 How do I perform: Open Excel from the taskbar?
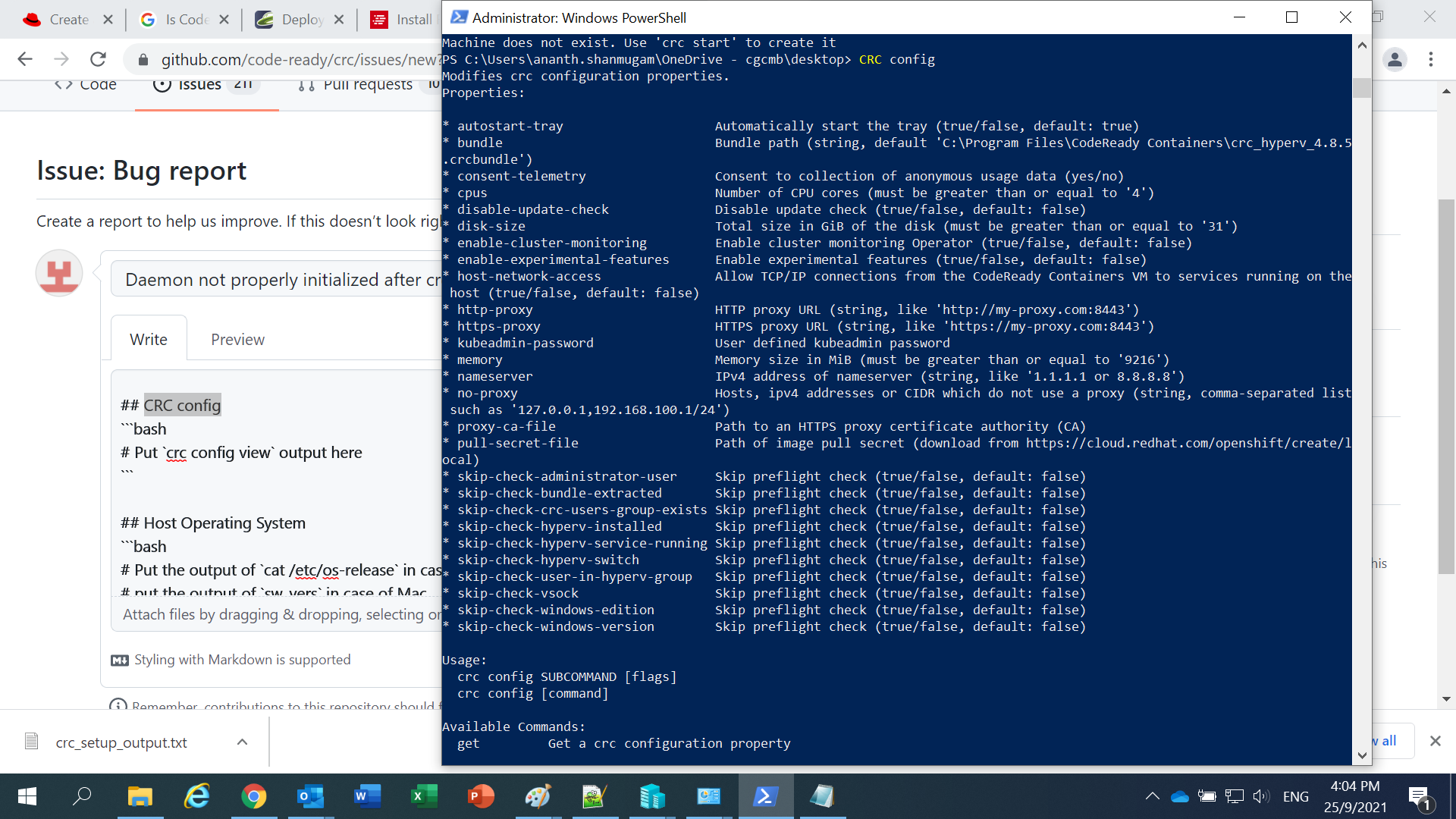click(x=424, y=796)
